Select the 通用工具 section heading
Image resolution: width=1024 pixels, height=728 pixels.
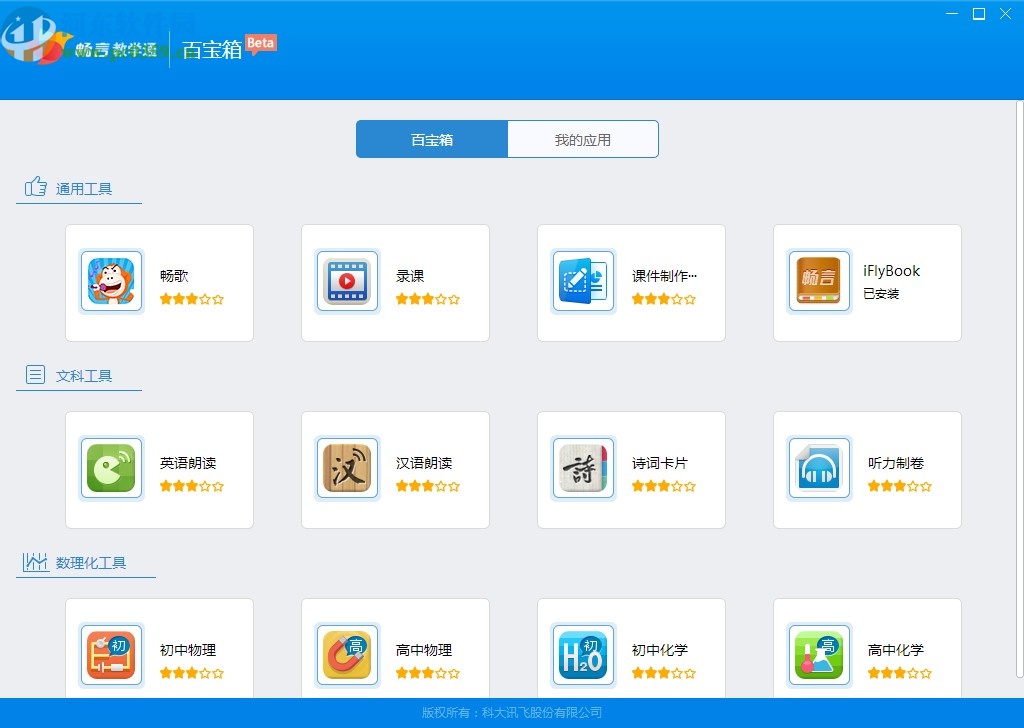click(x=84, y=189)
